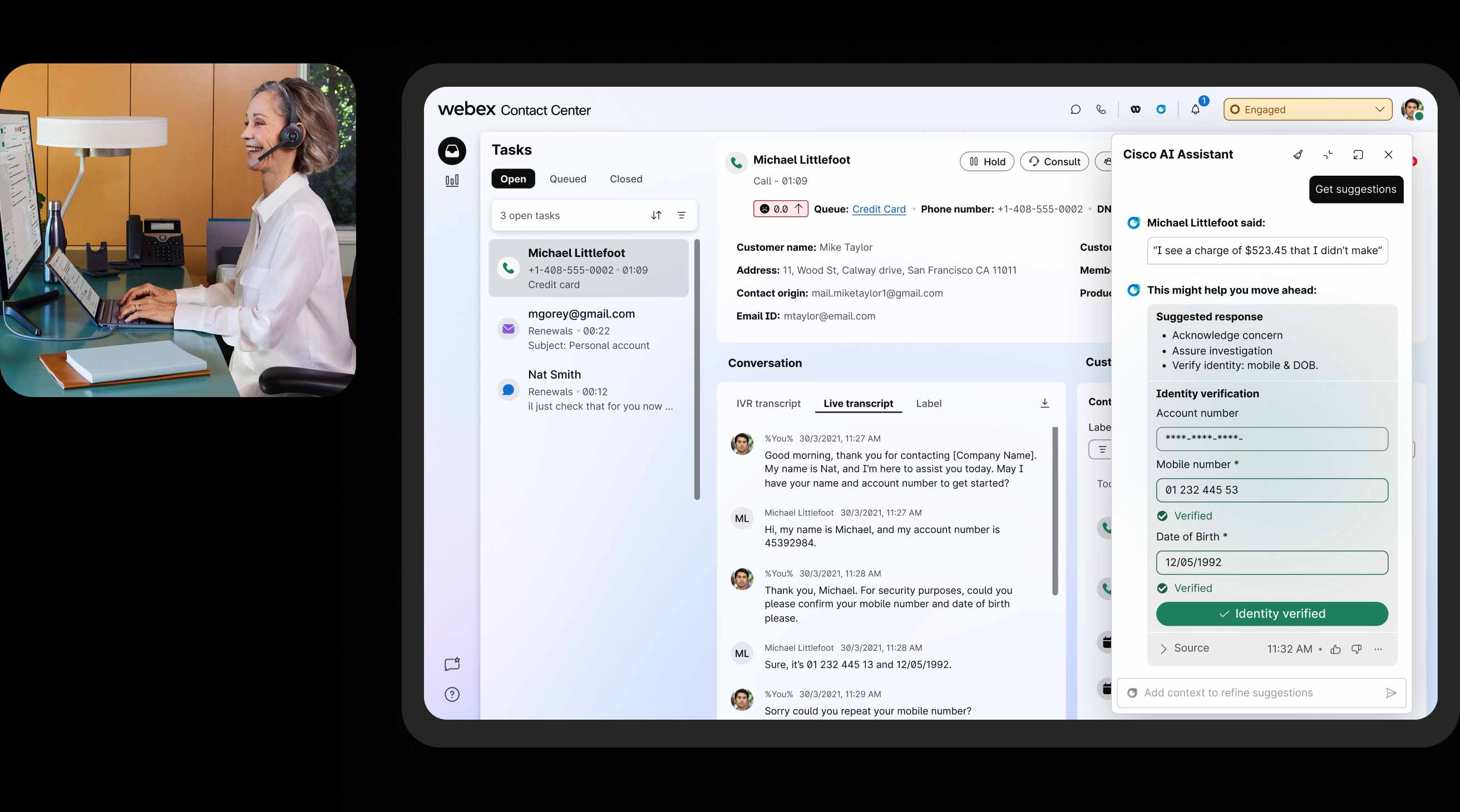Open the Credit Card queue link
This screenshot has height=812, width=1460.
[879, 209]
